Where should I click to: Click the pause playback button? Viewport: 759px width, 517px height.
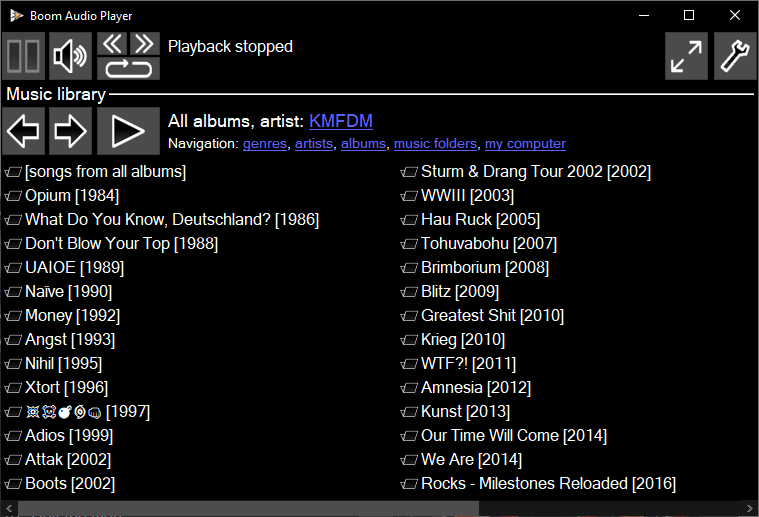pos(23,56)
